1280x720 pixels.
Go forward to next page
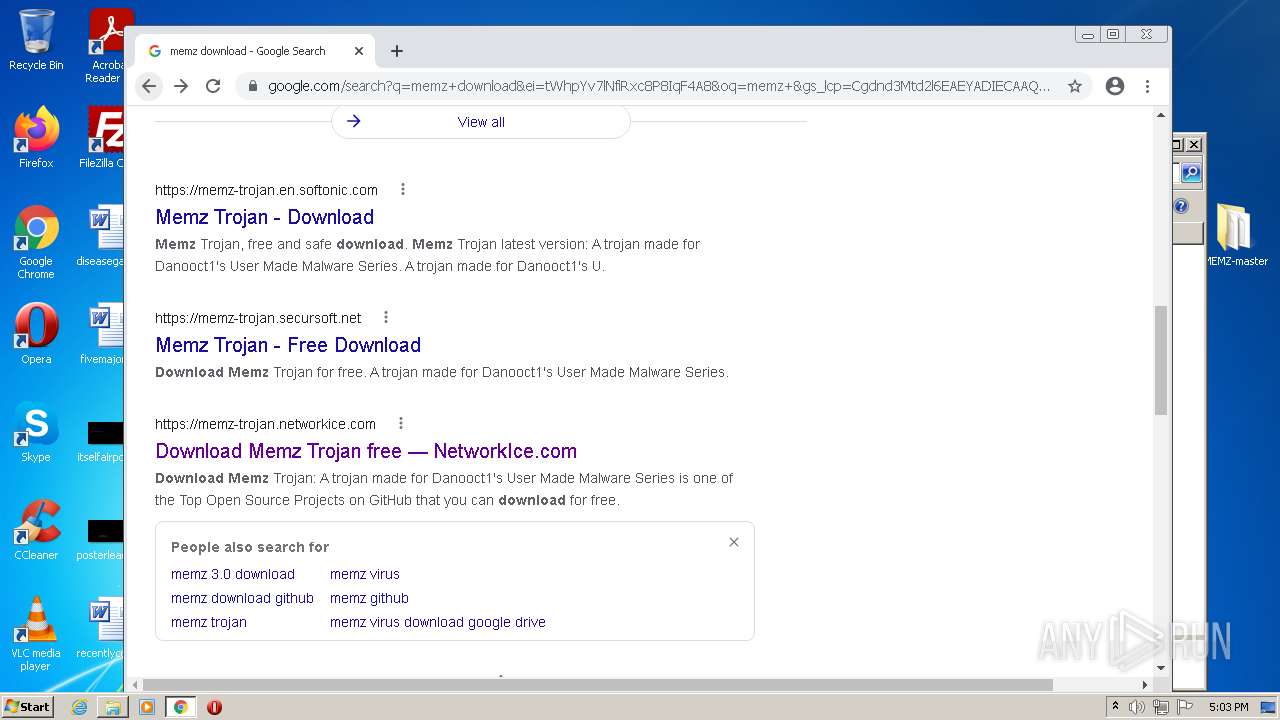pos(181,86)
